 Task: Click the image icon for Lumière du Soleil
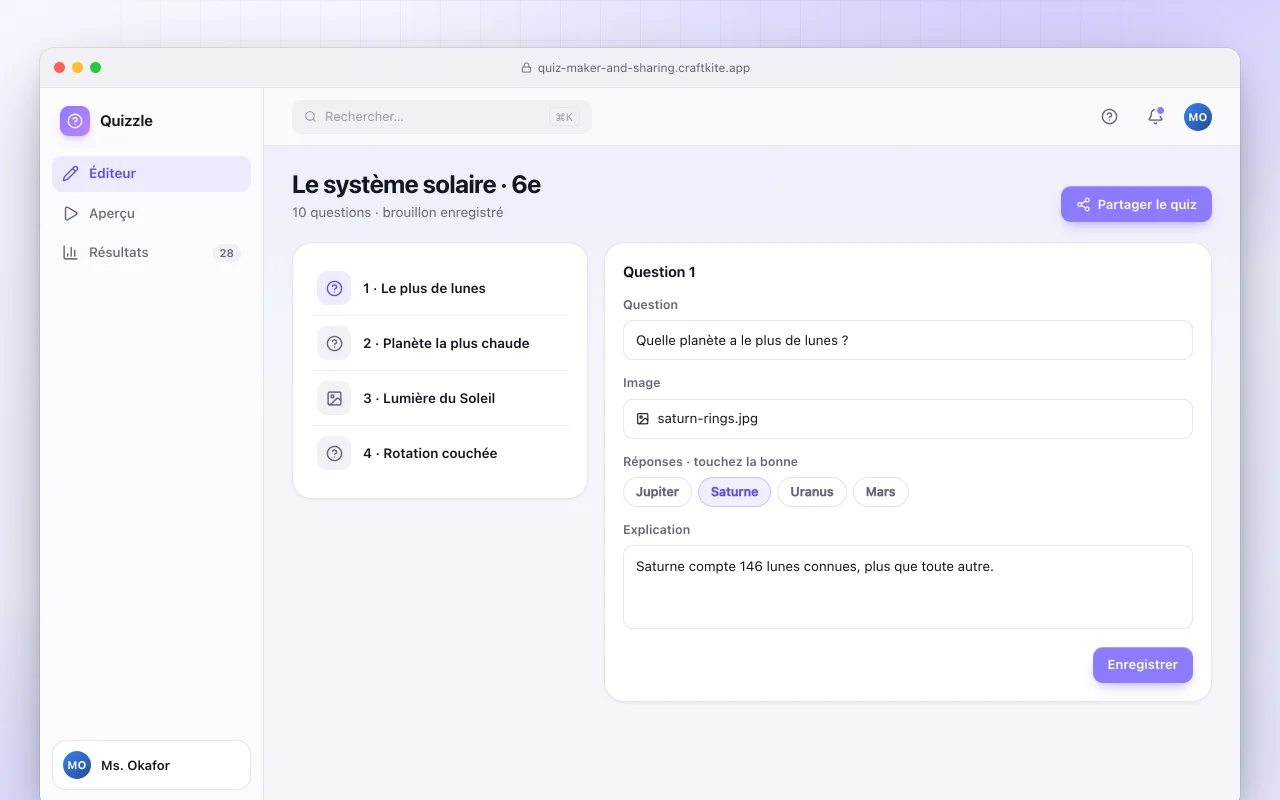tap(334, 398)
